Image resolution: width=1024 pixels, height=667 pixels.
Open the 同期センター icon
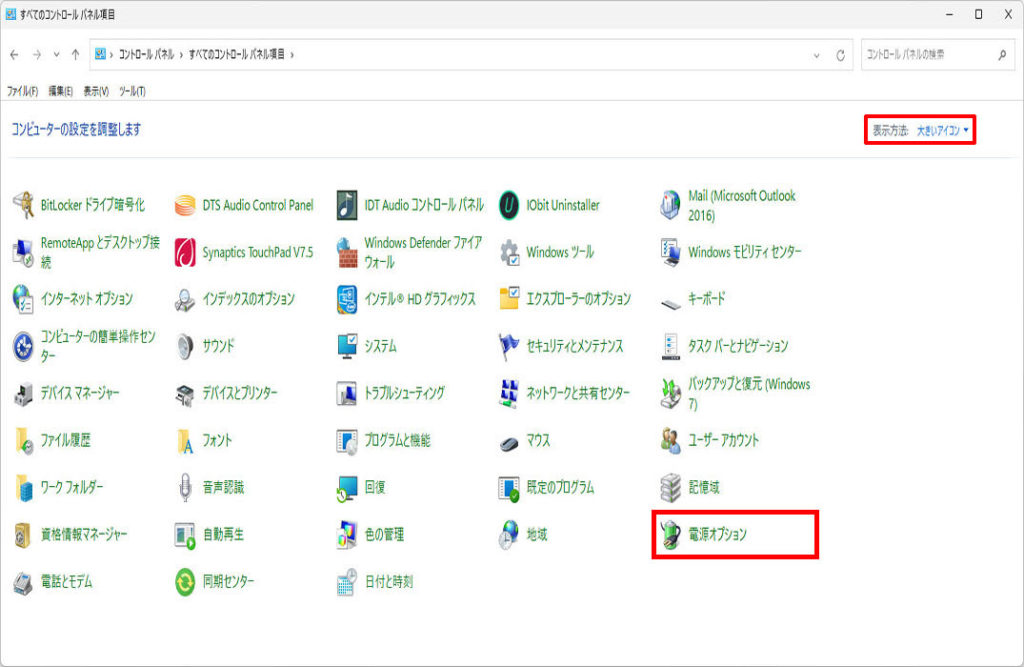185,582
